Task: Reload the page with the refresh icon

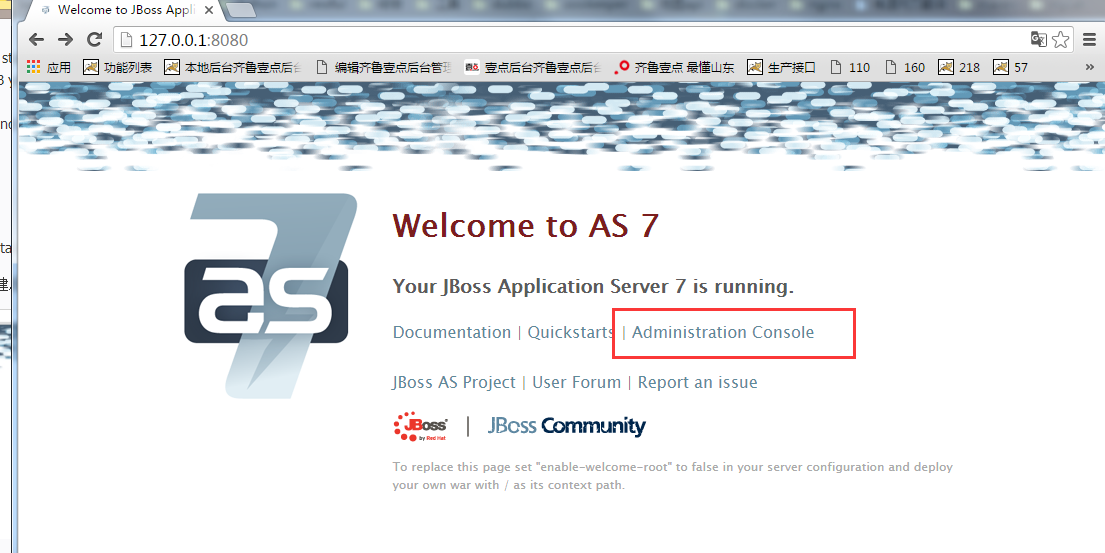Action: [94, 39]
